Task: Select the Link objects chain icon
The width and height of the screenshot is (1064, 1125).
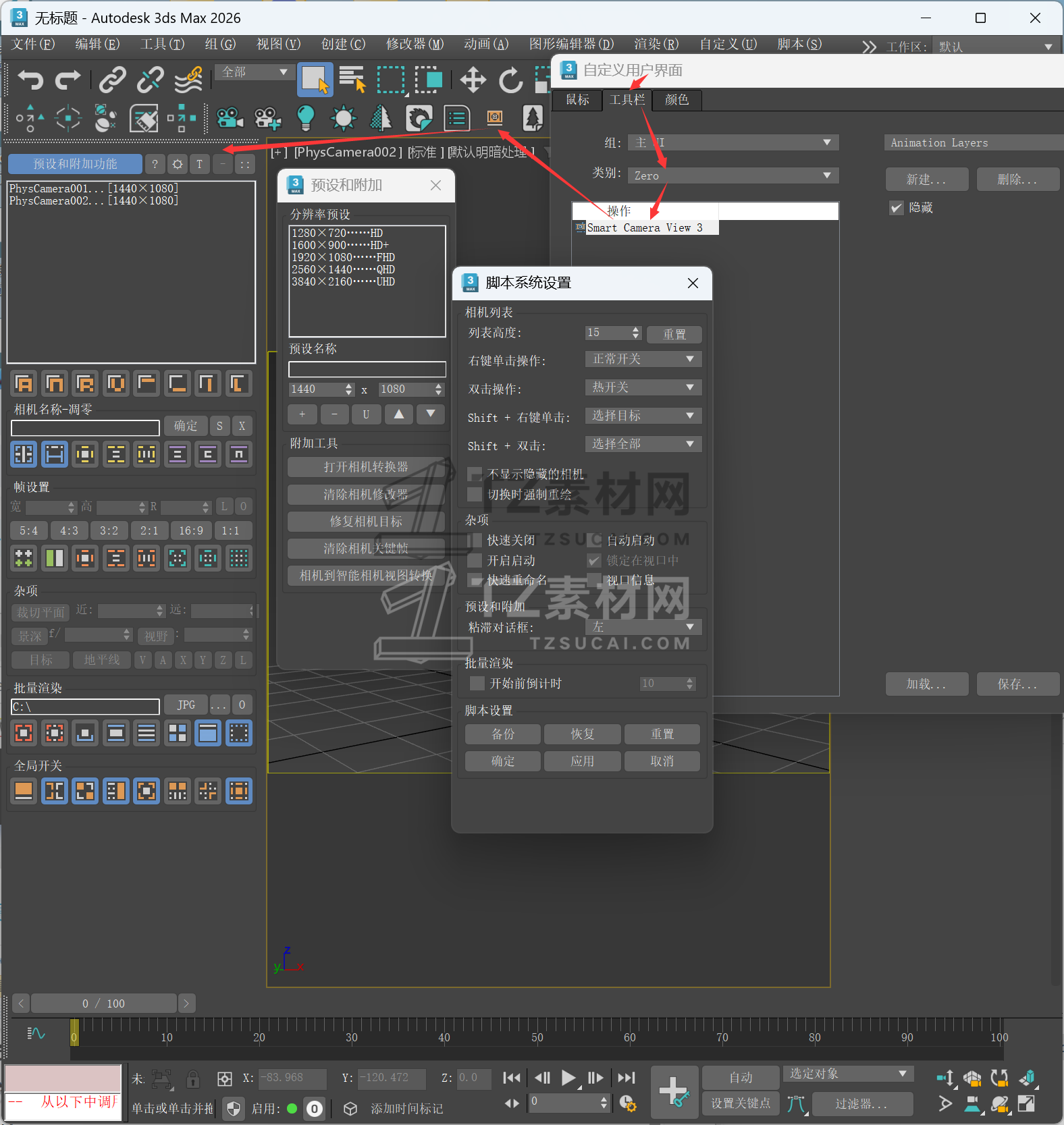Action: (112, 80)
